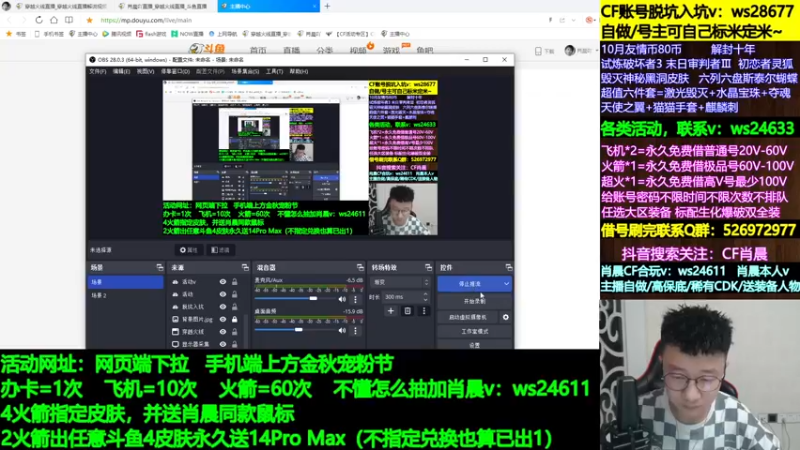Viewport: 800px width, 450px height.
Task: Go to browser home page icon
Action: point(54,20)
